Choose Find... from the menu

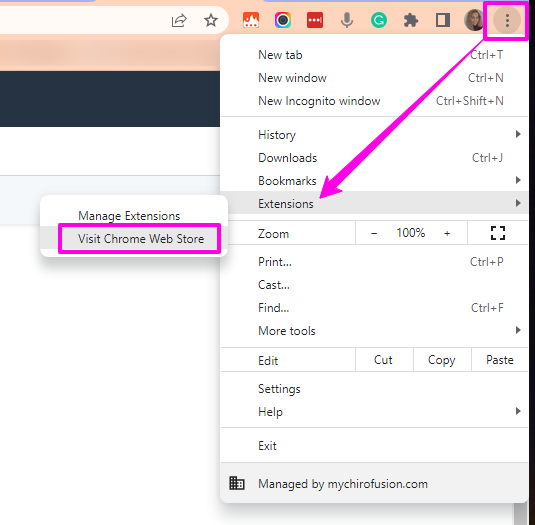pos(374,308)
